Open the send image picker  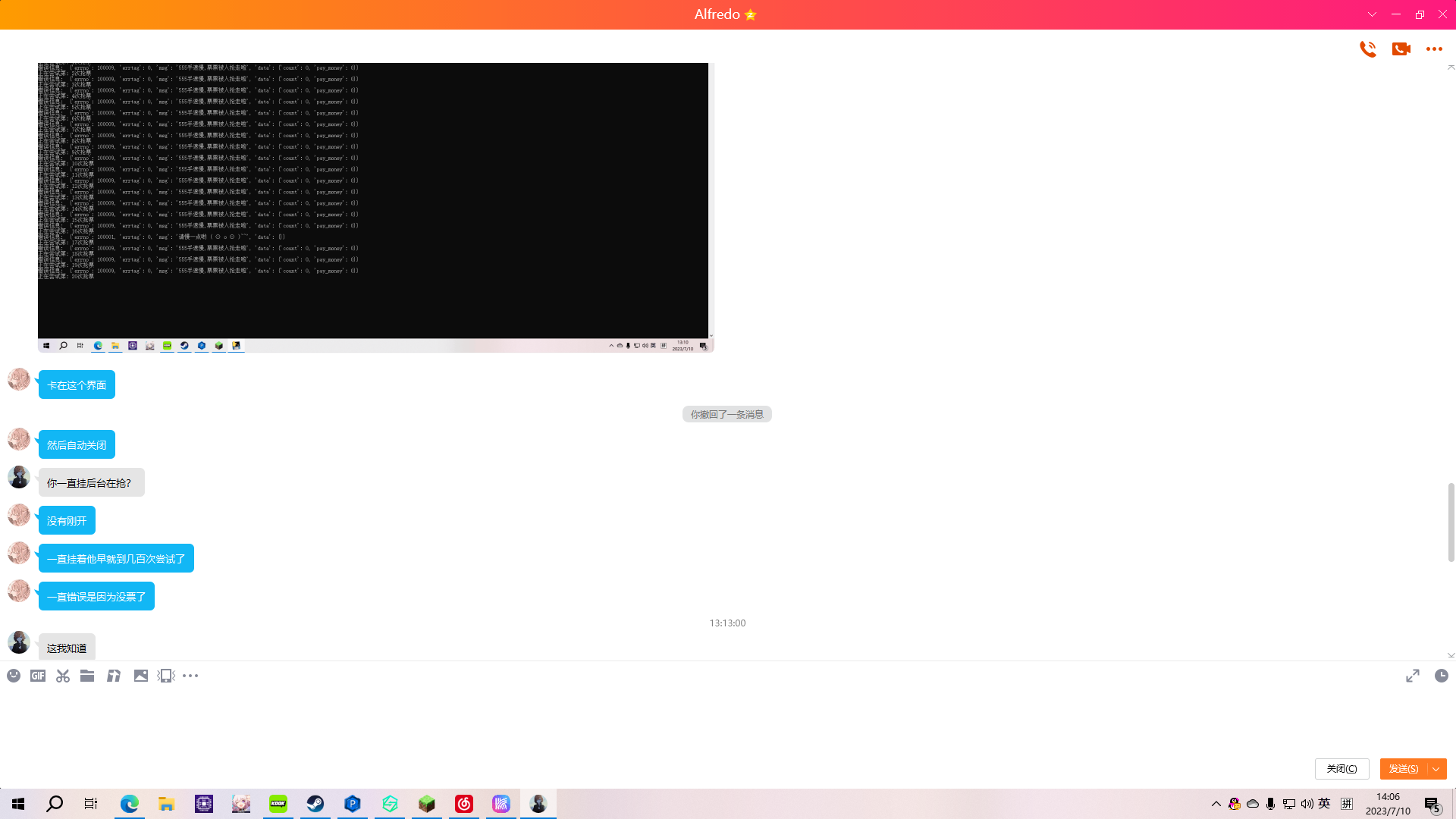pos(141,676)
